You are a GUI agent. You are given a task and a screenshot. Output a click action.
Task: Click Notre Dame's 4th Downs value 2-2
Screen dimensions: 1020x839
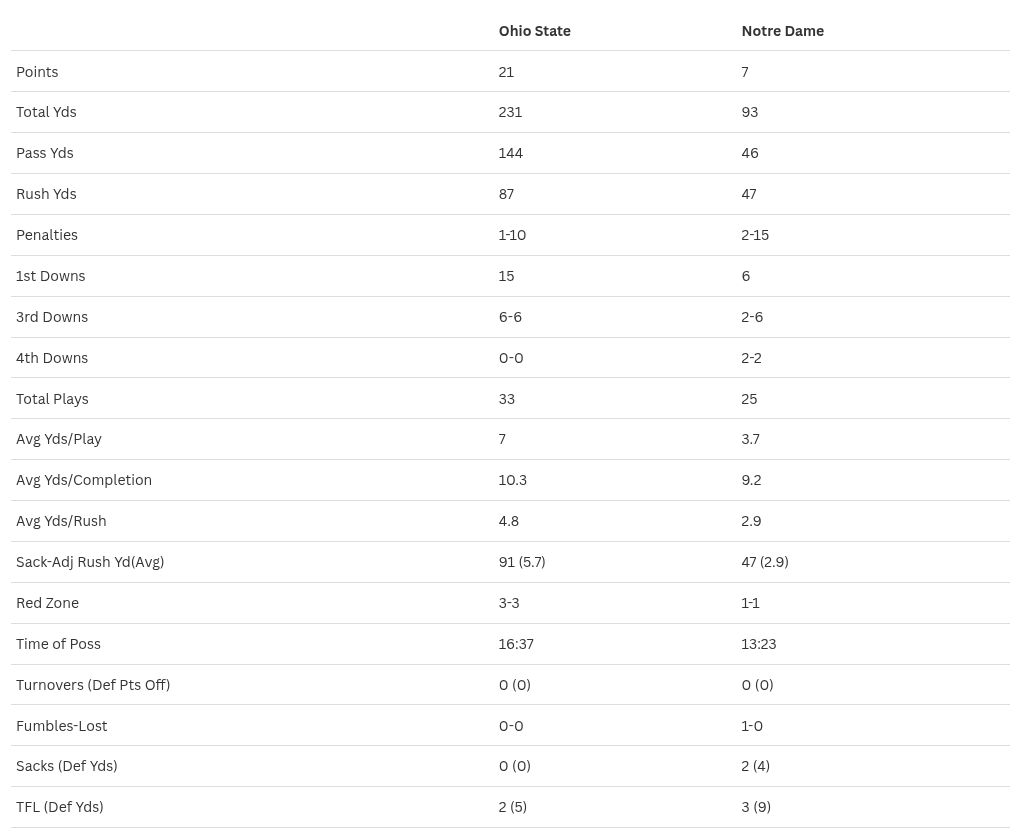(x=751, y=358)
